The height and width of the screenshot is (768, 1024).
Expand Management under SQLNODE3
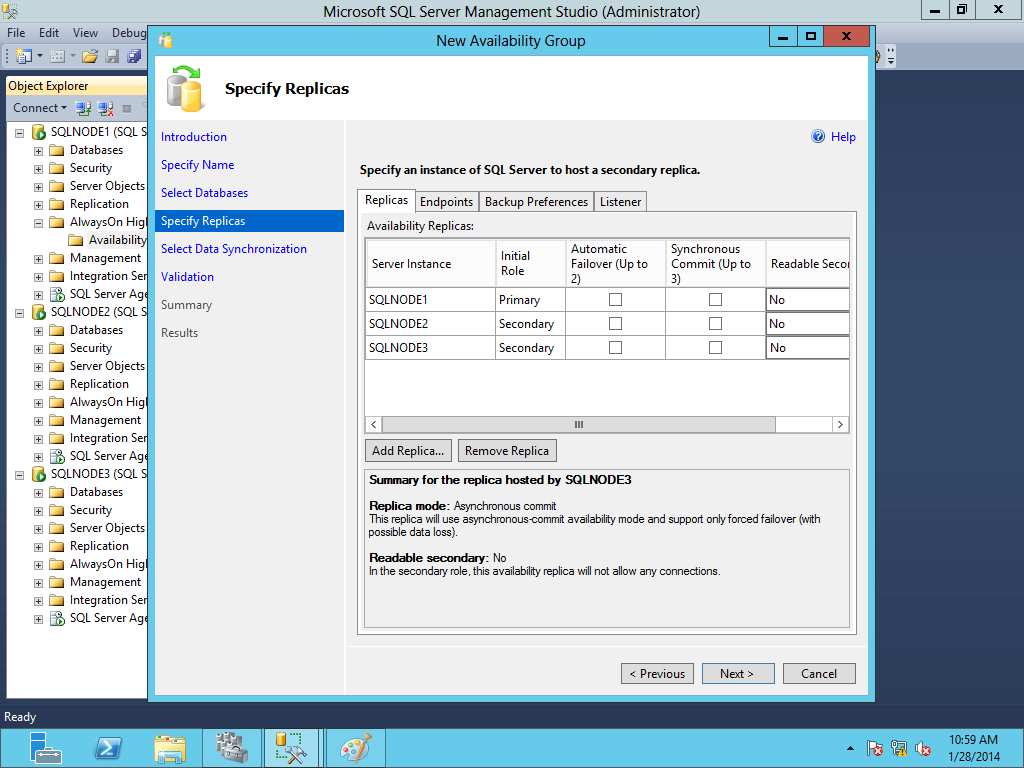pyautogui.click(x=39, y=583)
